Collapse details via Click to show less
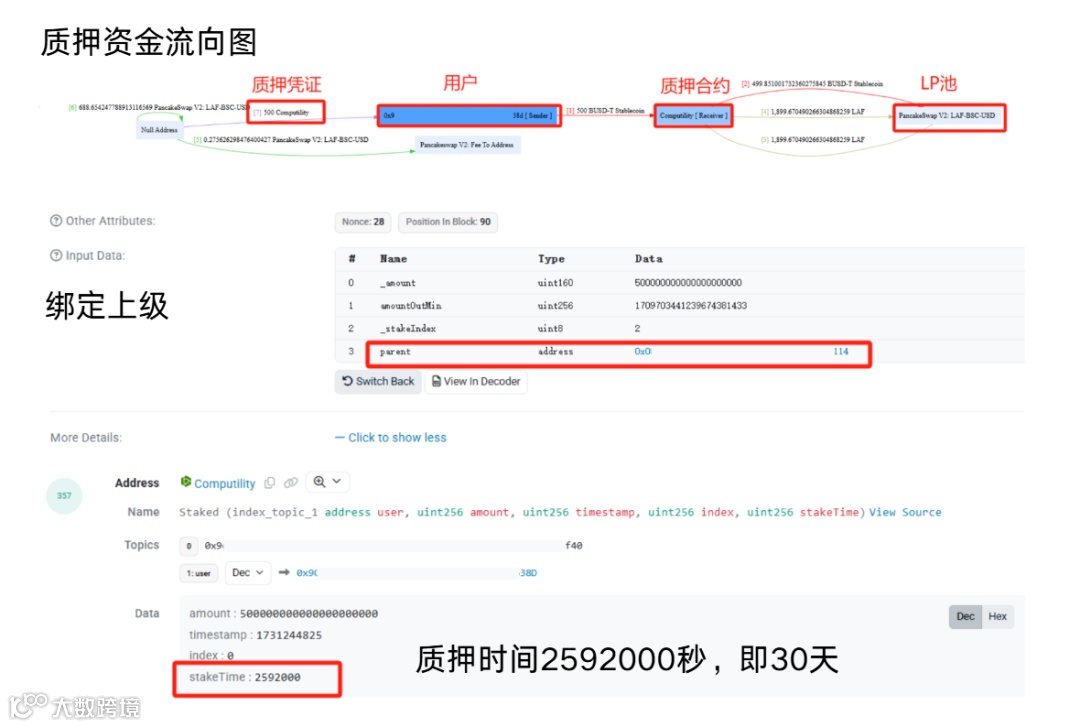Image resolution: width=1080 pixels, height=727 pixels. (x=391, y=438)
